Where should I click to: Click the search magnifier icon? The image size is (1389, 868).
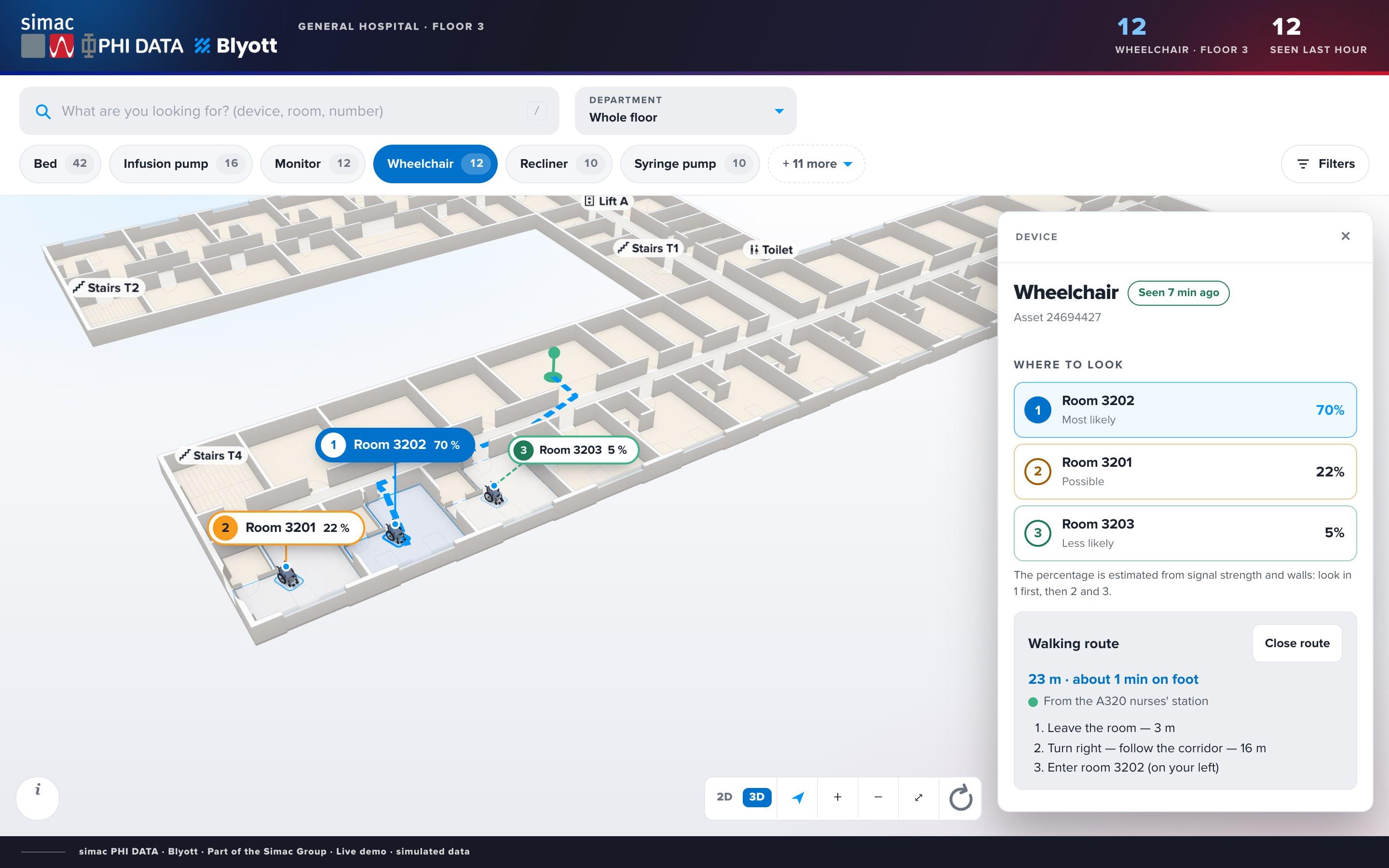point(43,111)
